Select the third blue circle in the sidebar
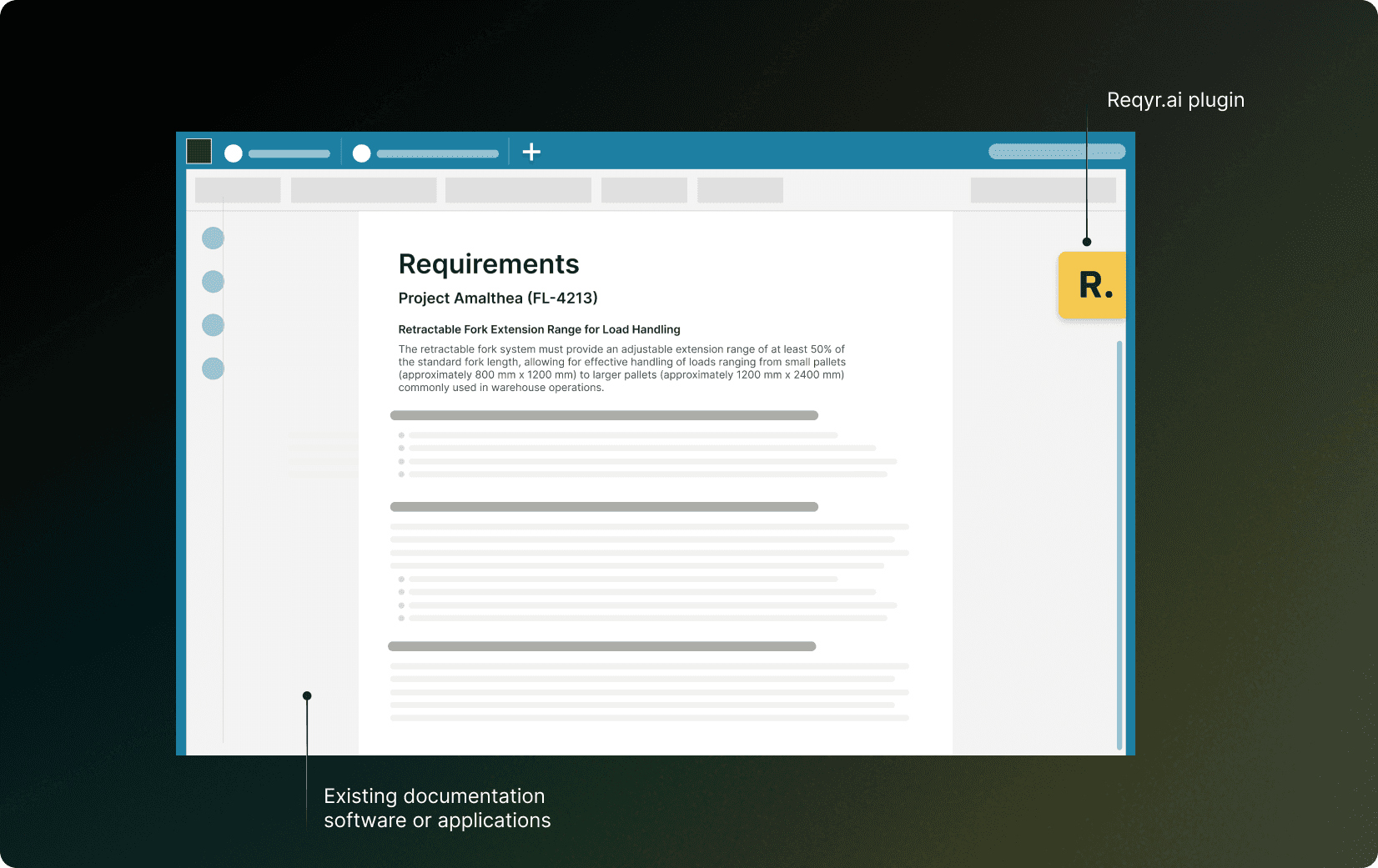Viewport: 1378px width, 868px height. click(214, 325)
